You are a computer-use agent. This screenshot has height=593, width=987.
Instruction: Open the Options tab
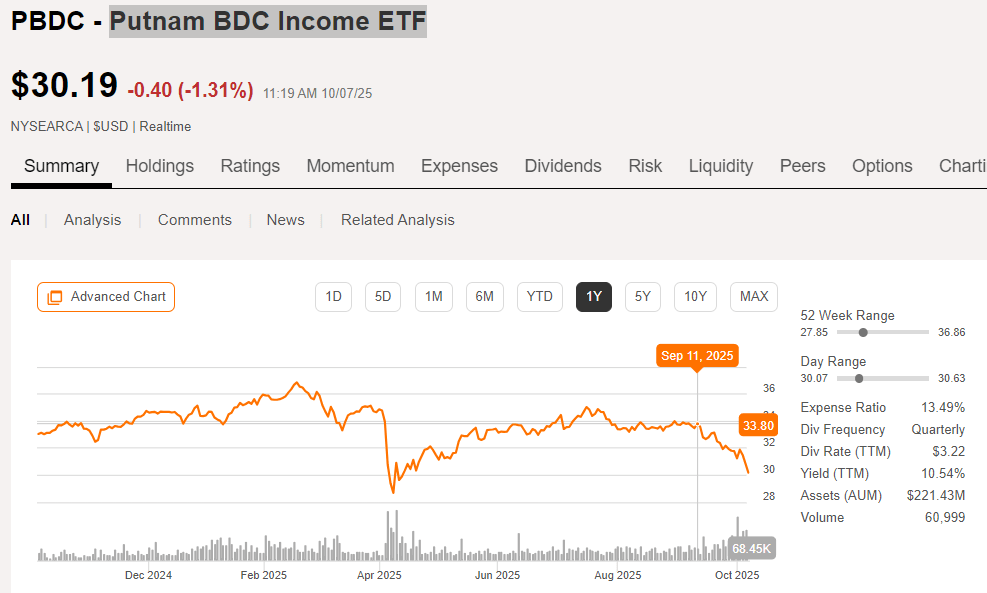pos(882,166)
